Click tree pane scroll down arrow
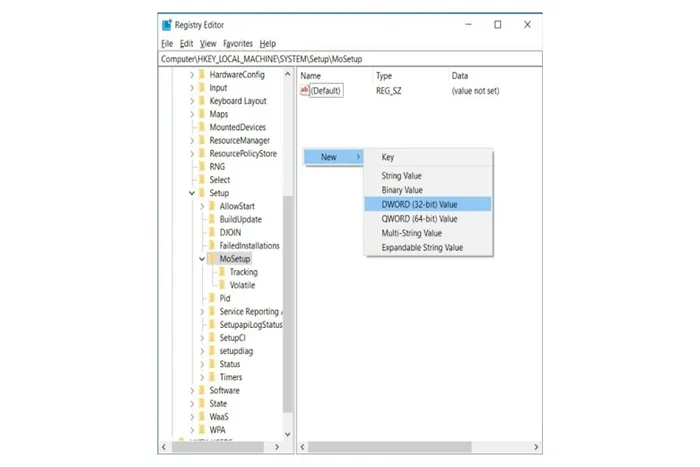This screenshot has height=467, width=700. 288,434
